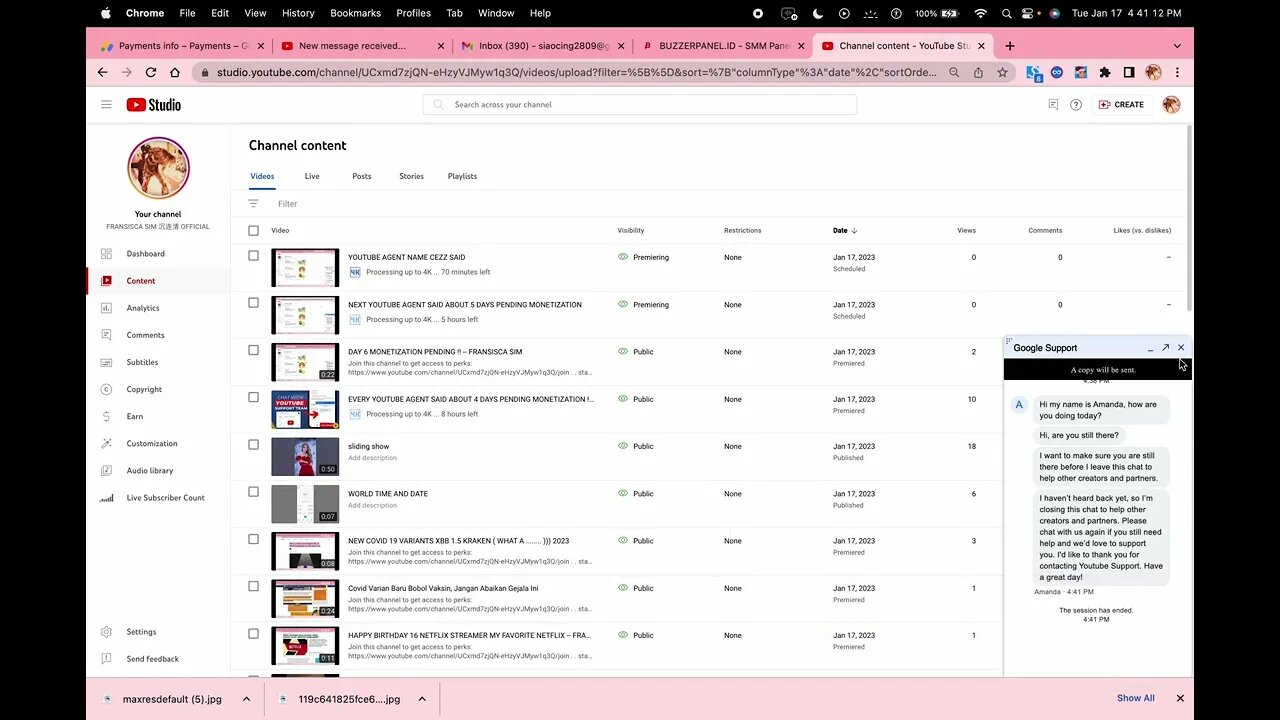Expand 119c641825fce6 jpg download options chevron
Viewport: 1280px width, 720px height.
[422, 699]
